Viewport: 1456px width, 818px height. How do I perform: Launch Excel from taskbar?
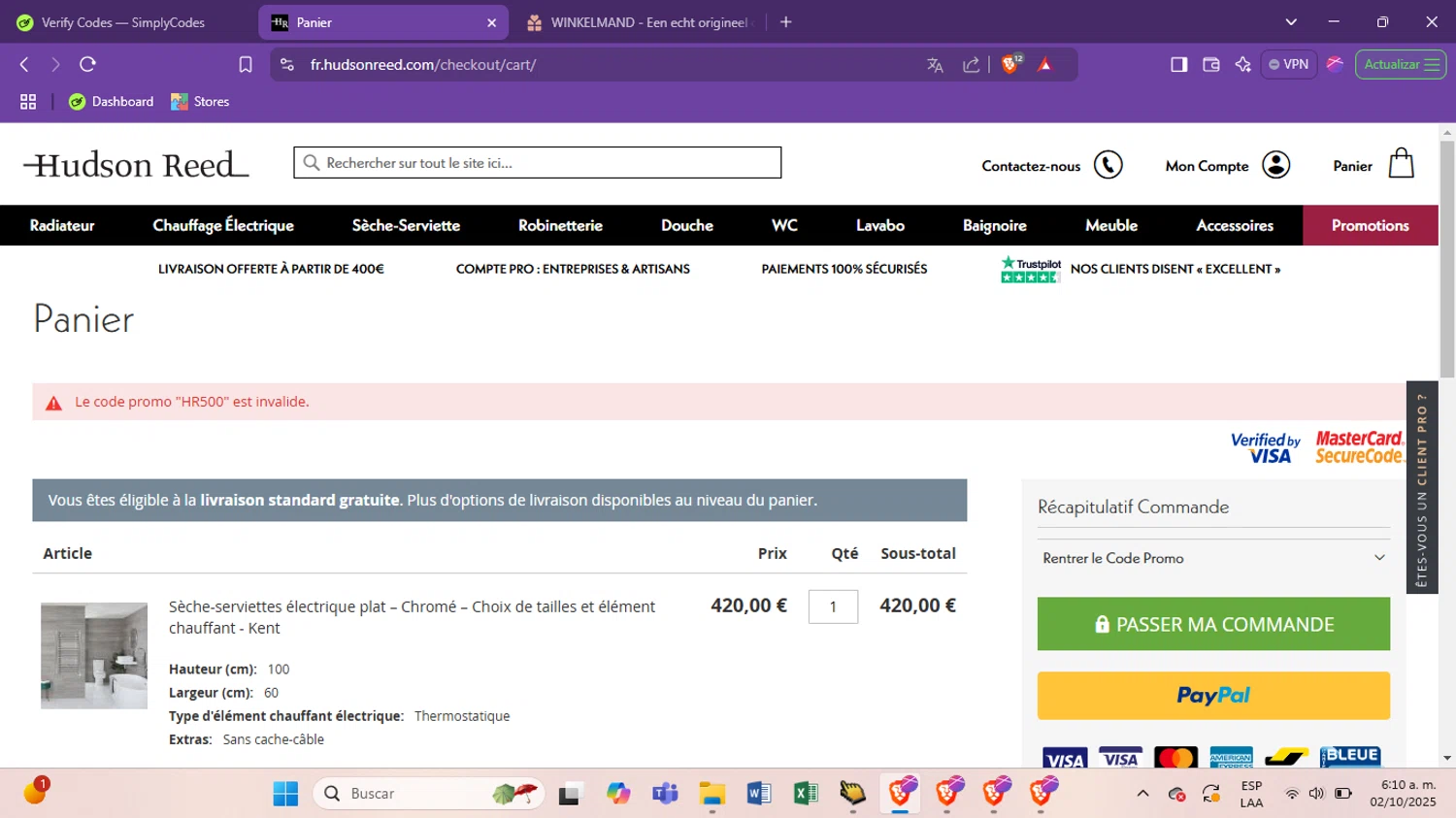(806, 794)
